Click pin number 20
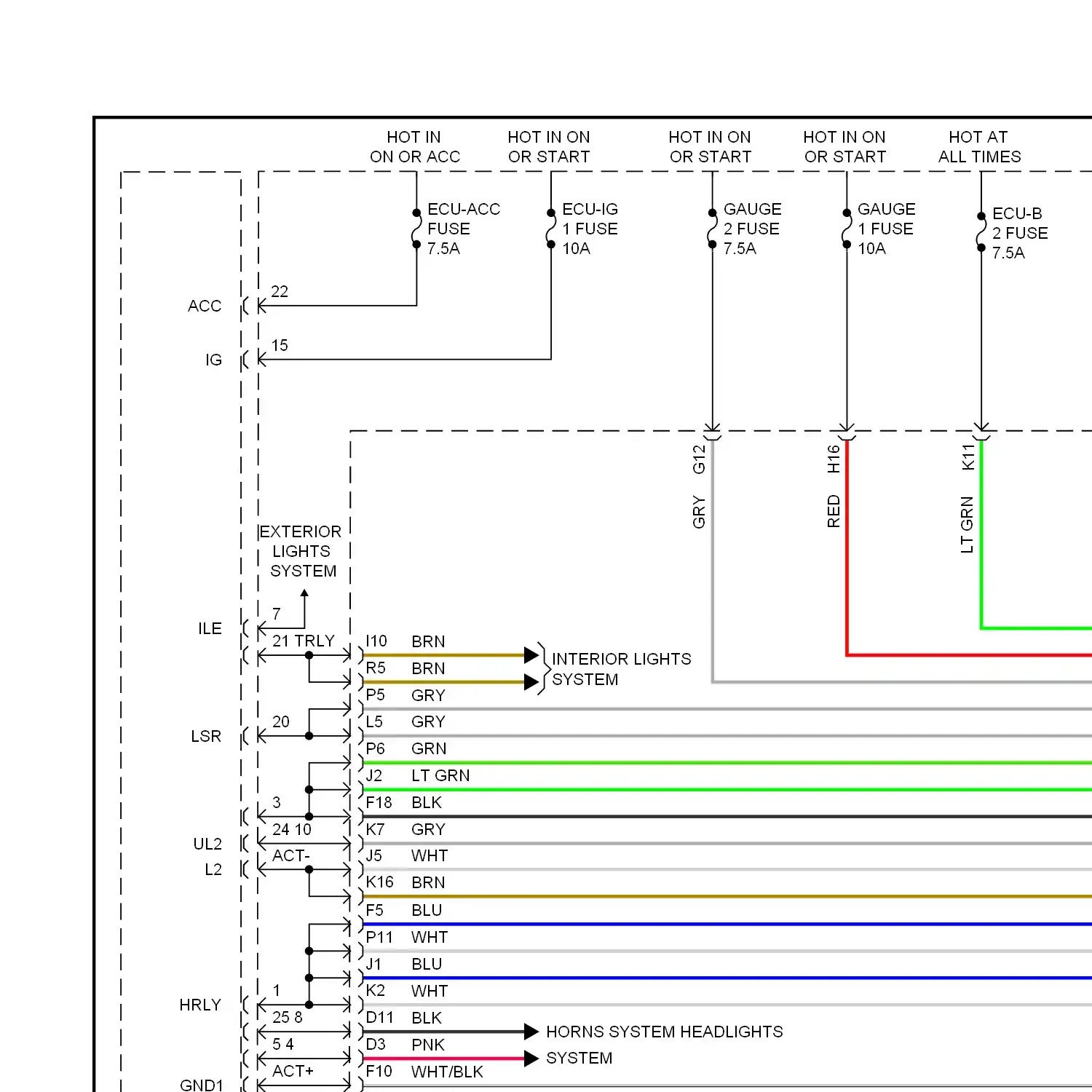This screenshot has width=1092, height=1092. (281, 721)
